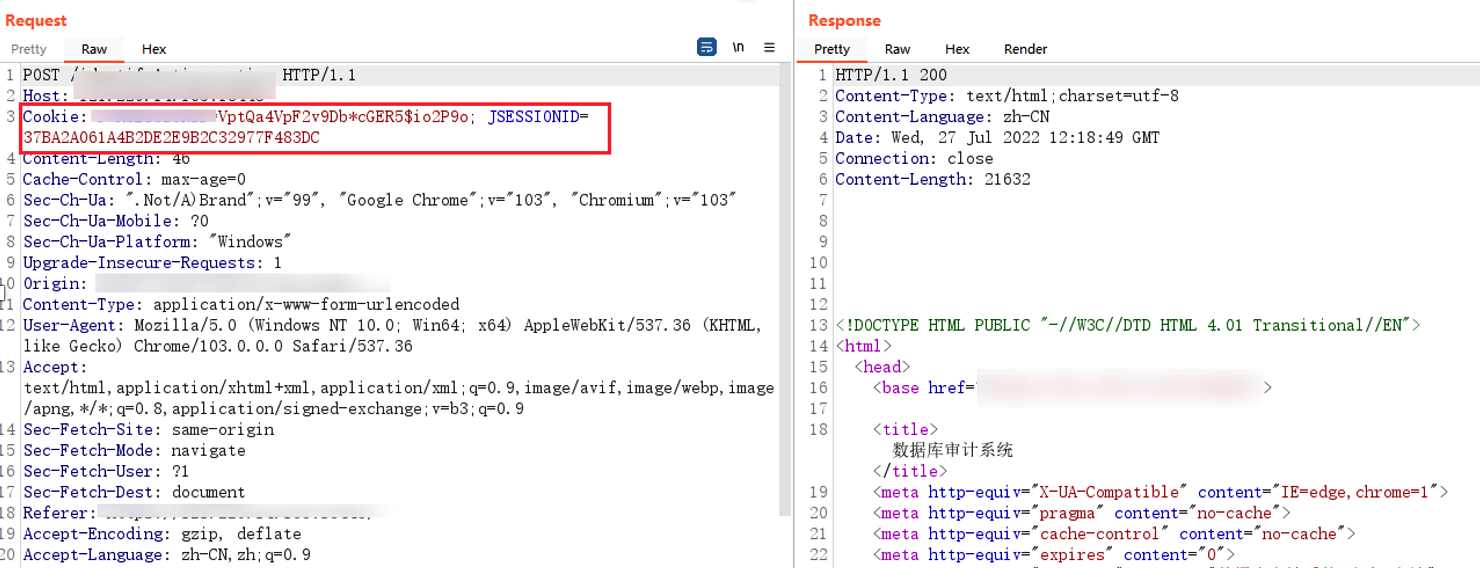Click the Response Content-Length 21632 line
1480x568 pixels.
click(932, 179)
